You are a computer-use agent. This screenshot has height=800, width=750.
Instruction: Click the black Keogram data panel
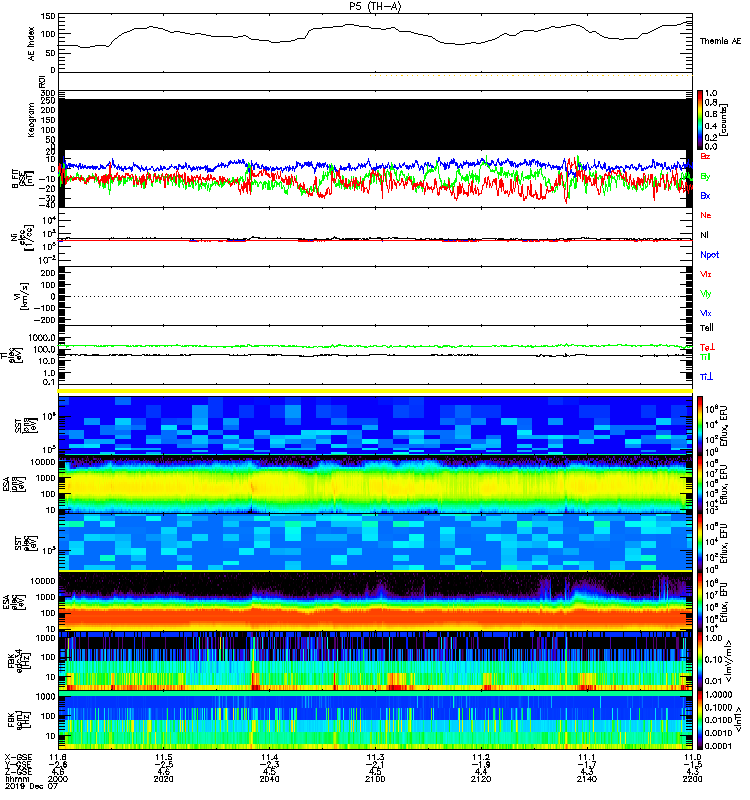pyautogui.click(x=375, y=124)
